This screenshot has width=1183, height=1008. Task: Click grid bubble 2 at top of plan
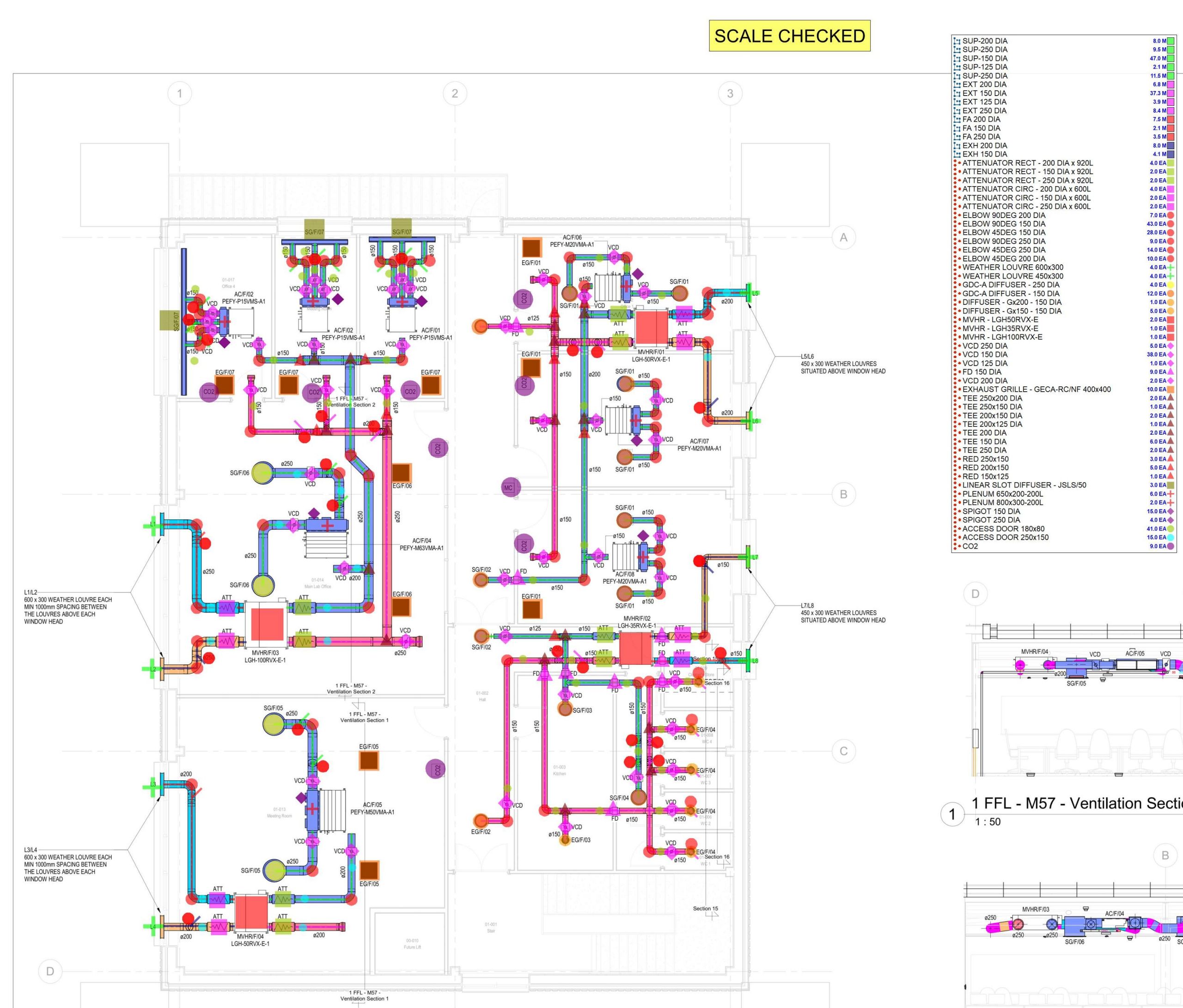coord(454,94)
